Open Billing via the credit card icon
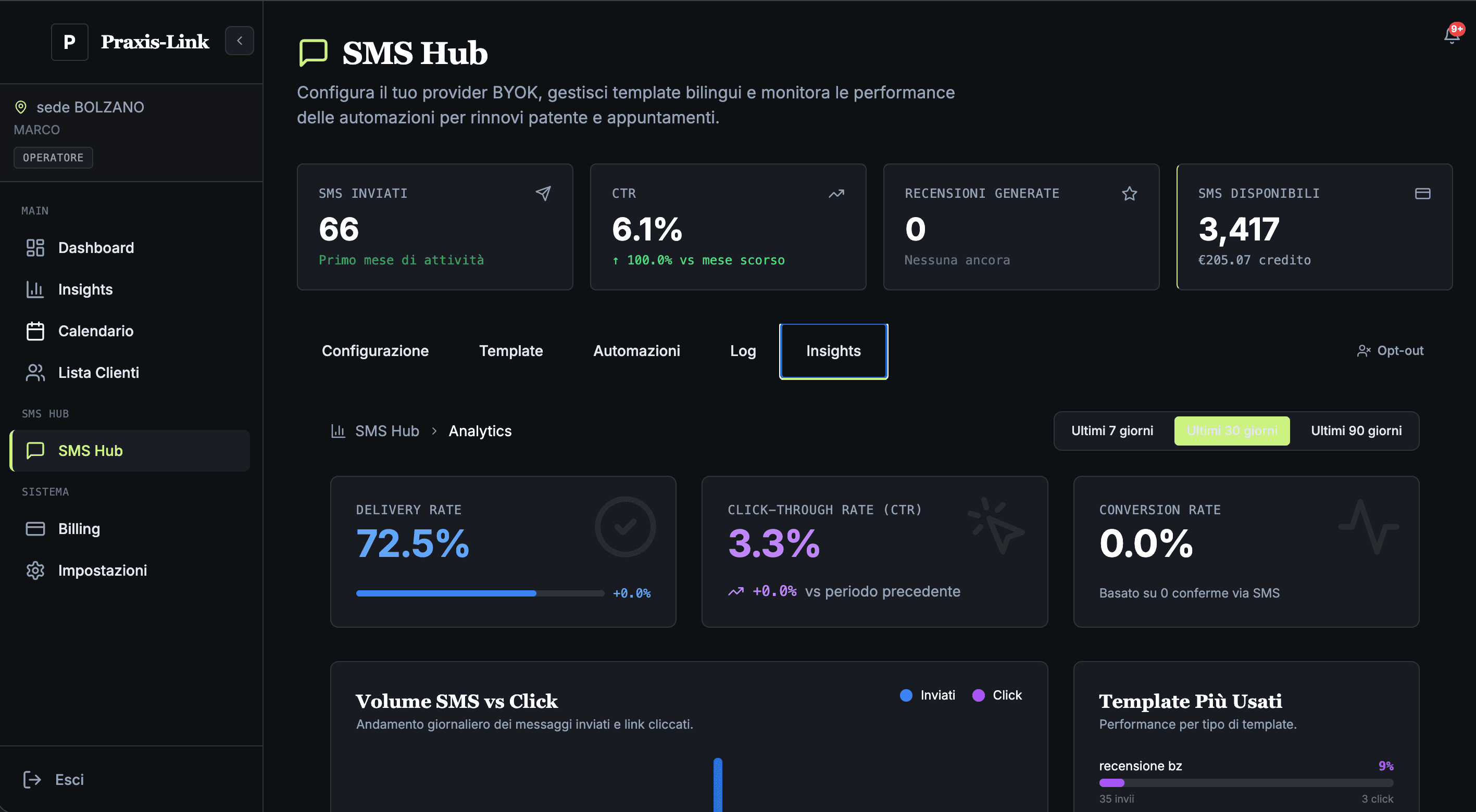Image resolution: width=1476 pixels, height=812 pixels. tap(35, 528)
